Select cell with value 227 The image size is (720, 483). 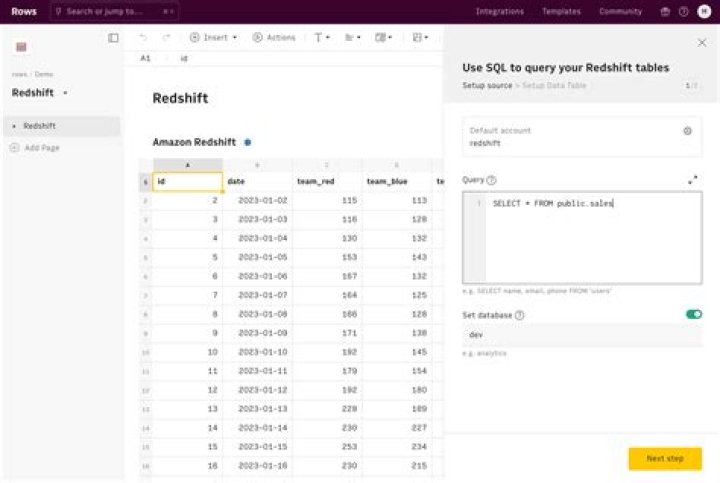click(397, 428)
